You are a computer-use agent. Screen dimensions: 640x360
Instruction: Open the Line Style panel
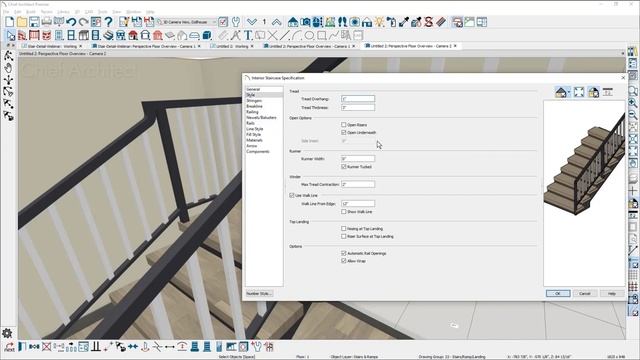(x=255, y=129)
